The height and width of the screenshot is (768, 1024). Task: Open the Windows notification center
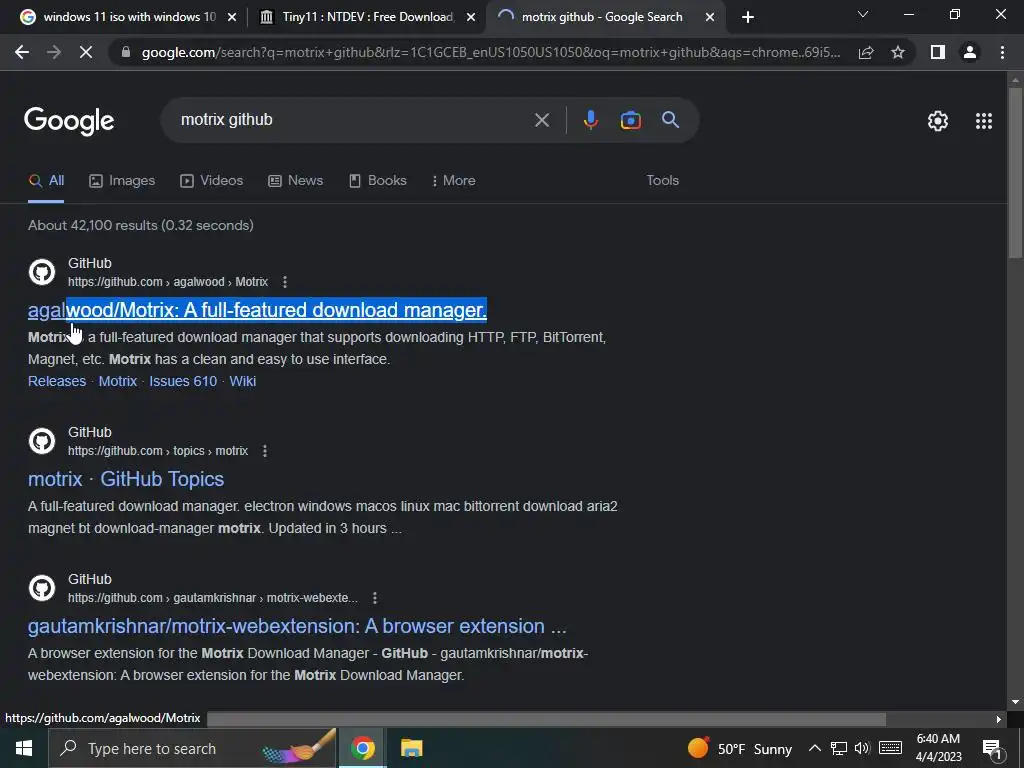point(992,749)
